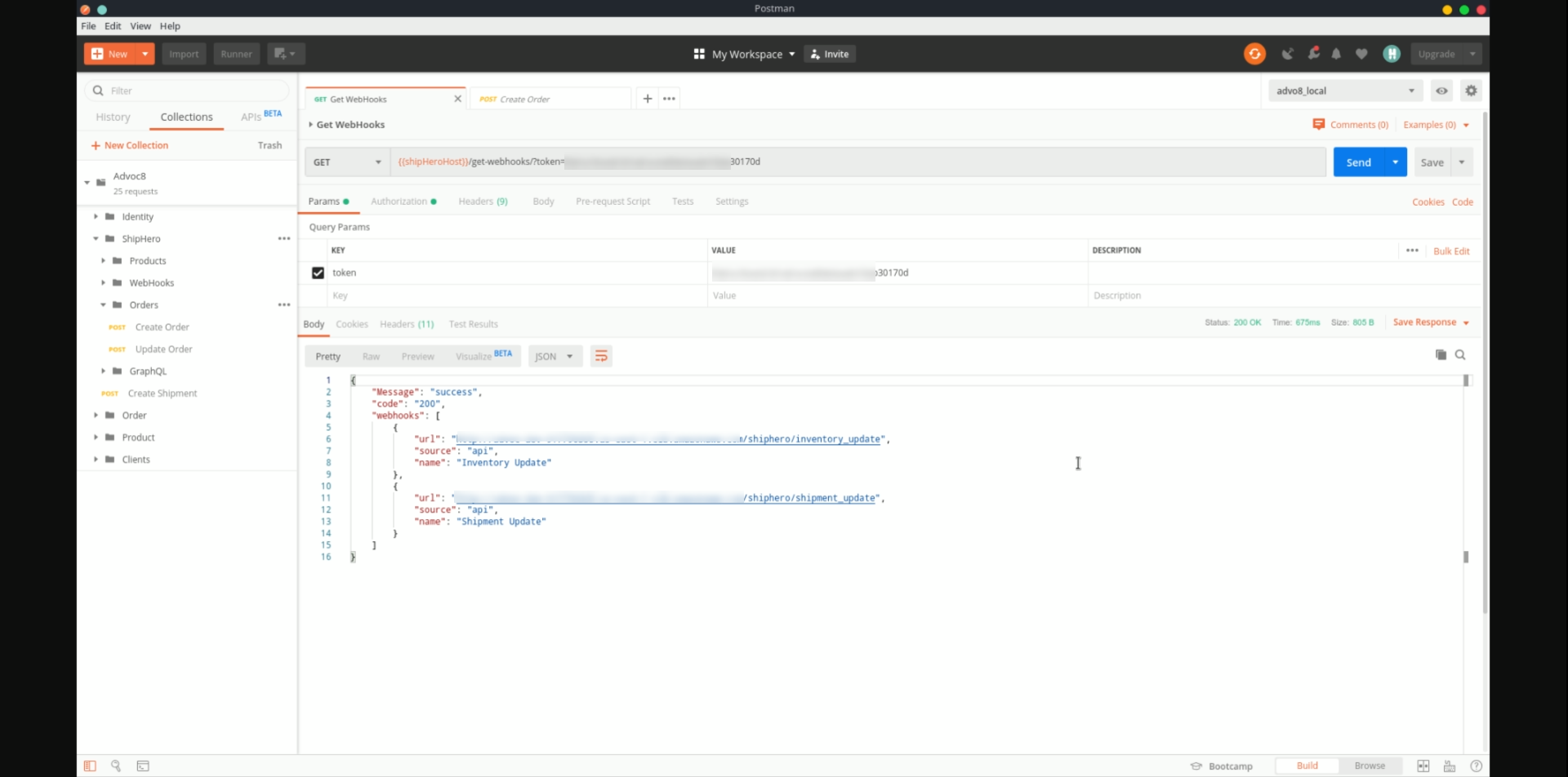1568x777 pixels.
Task: Open the View menu
Action: [x=140, y=26]
